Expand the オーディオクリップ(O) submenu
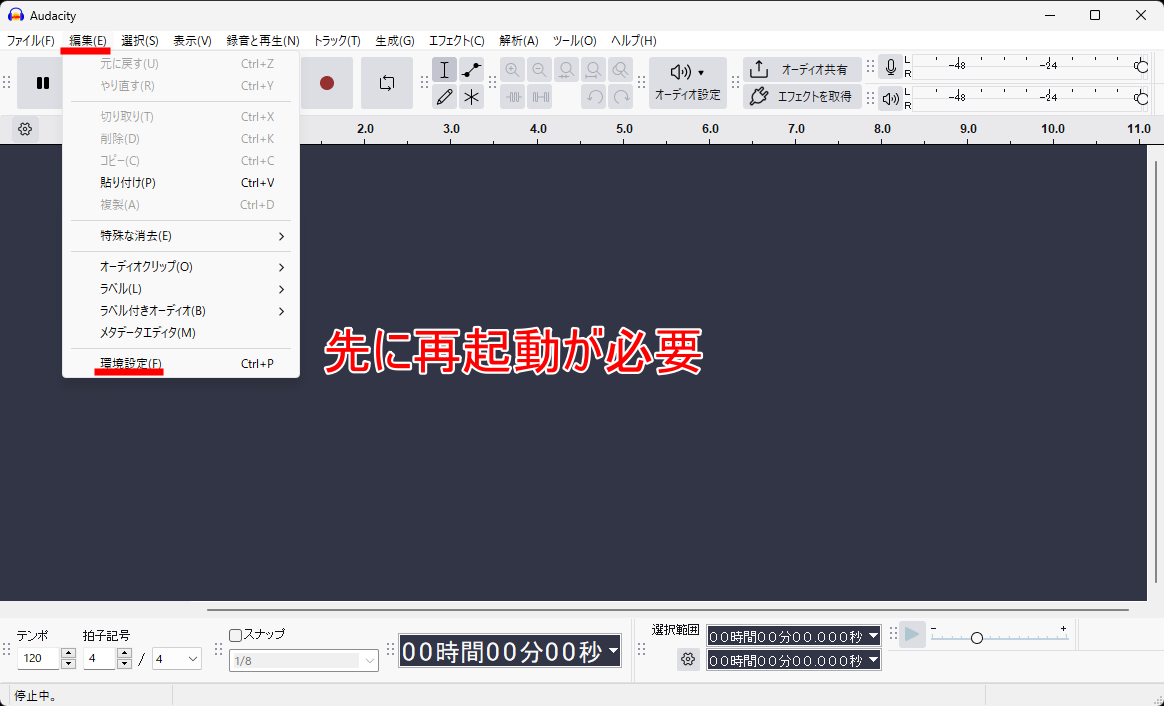 click(180, 267)
